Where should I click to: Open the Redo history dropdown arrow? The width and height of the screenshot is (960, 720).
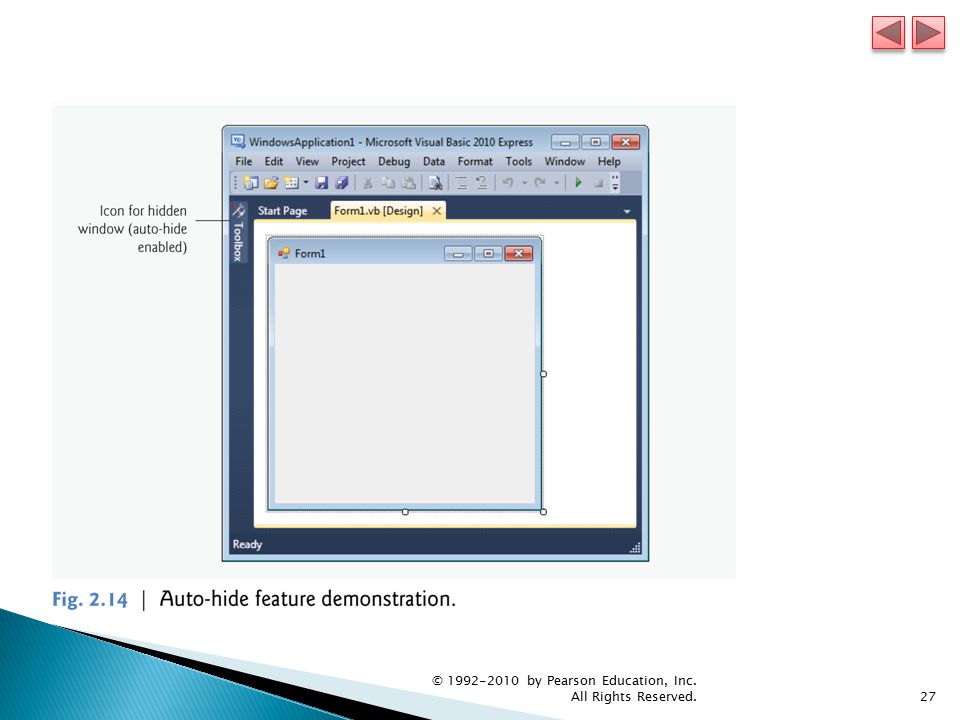point(556,182)
